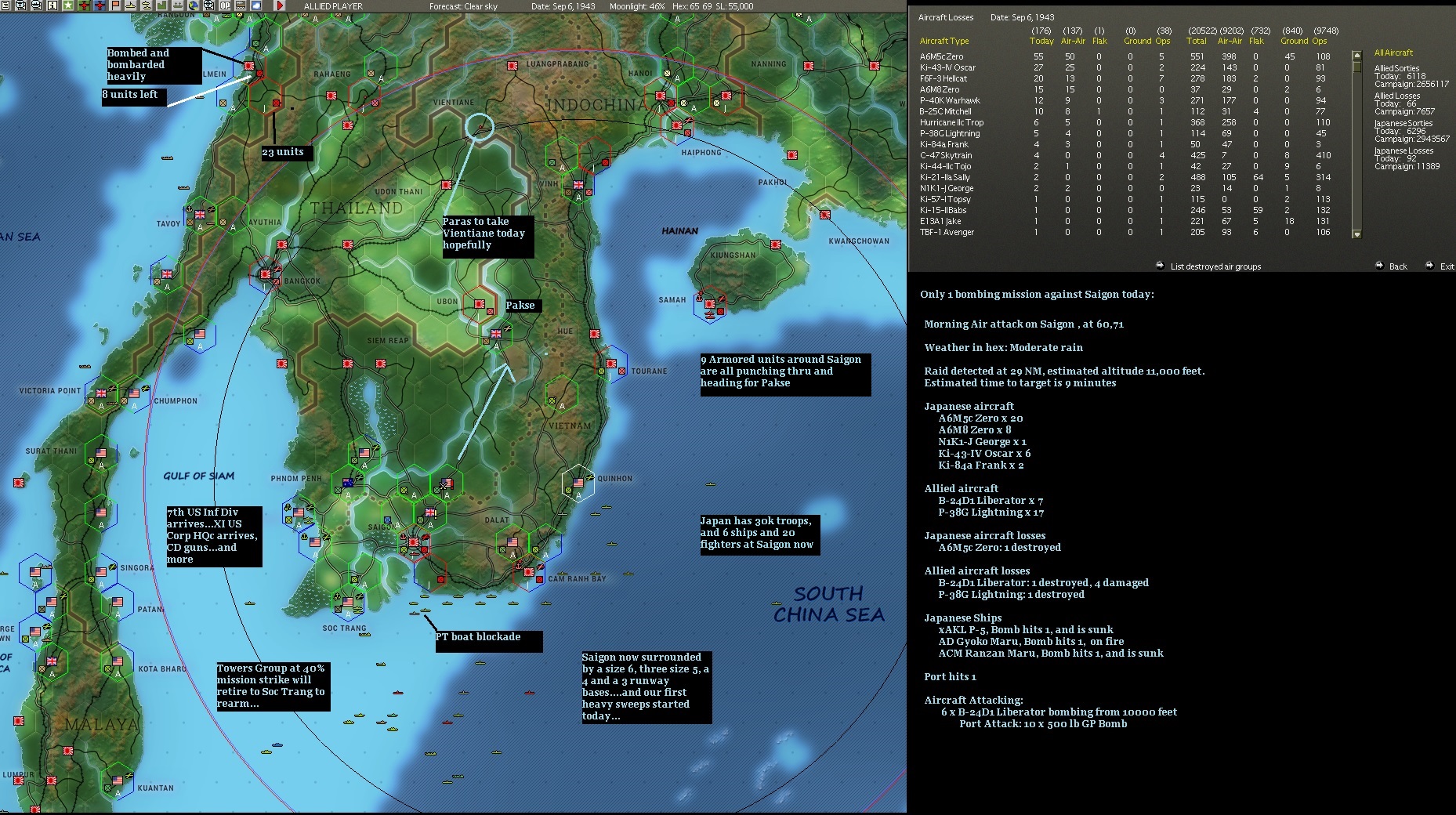Click the scroll-up arrow of the aircraft list
The height and width of the screenshot is (815, 1456).
(1357, 56)
